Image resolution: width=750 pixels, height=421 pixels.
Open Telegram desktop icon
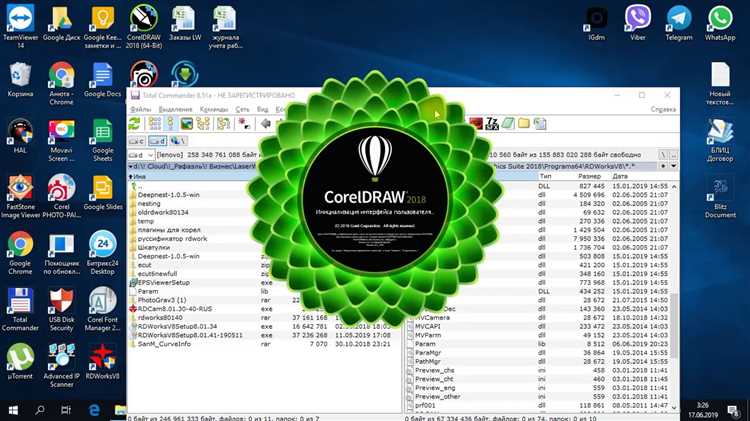(679, 23)
